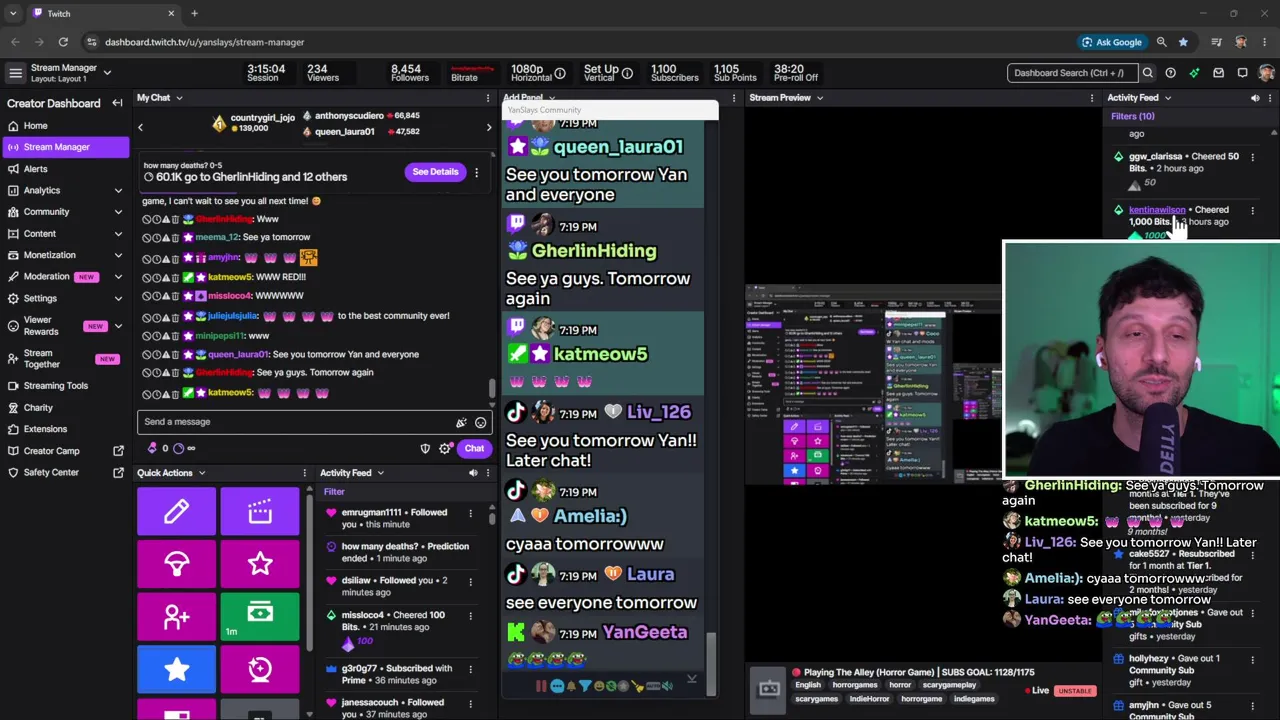Viewport: 1280px width, 720px height.
Task: Open chat settings gear
Action: (445, 449)
